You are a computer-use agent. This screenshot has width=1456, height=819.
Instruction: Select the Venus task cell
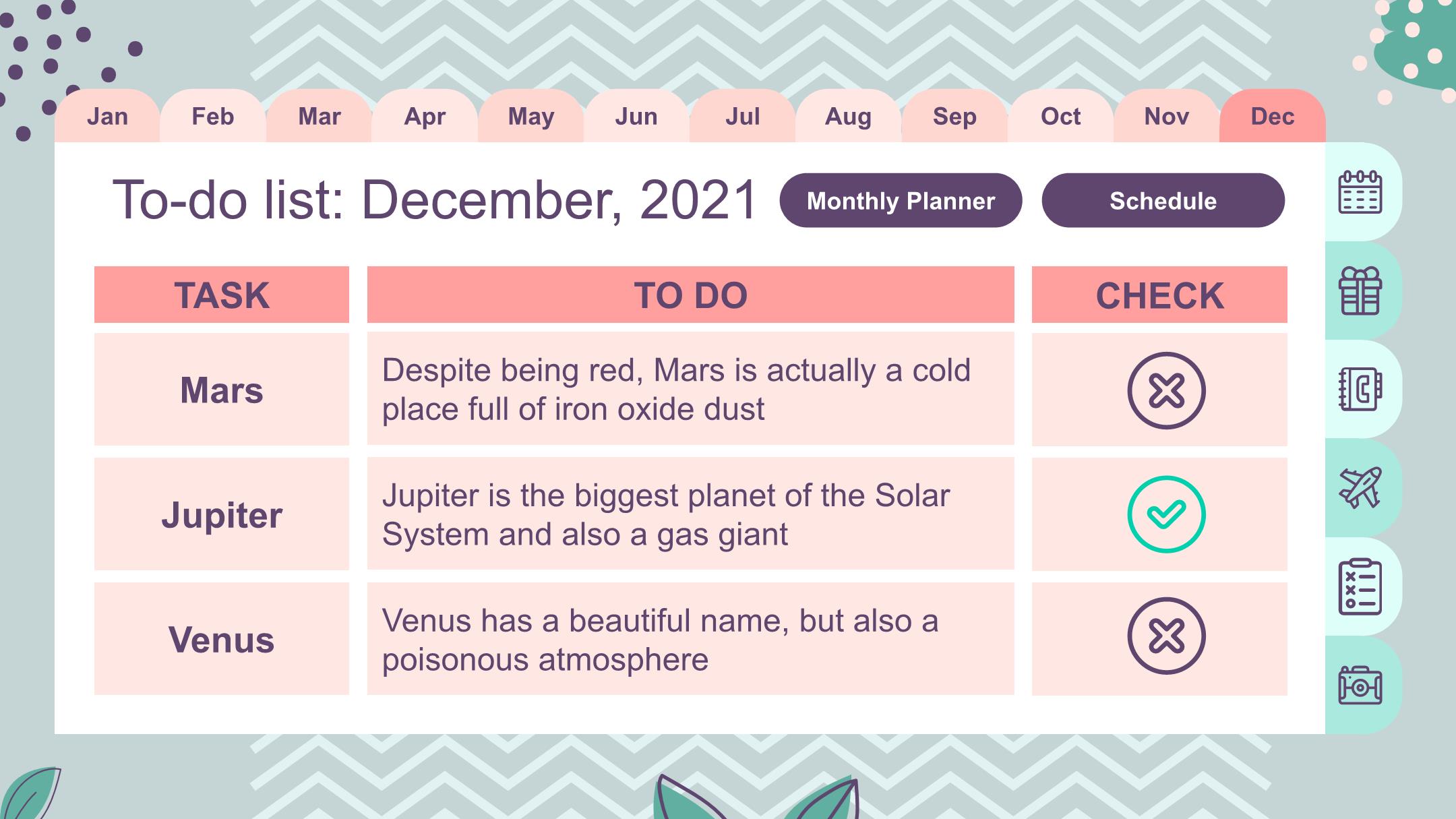[222, 639]
